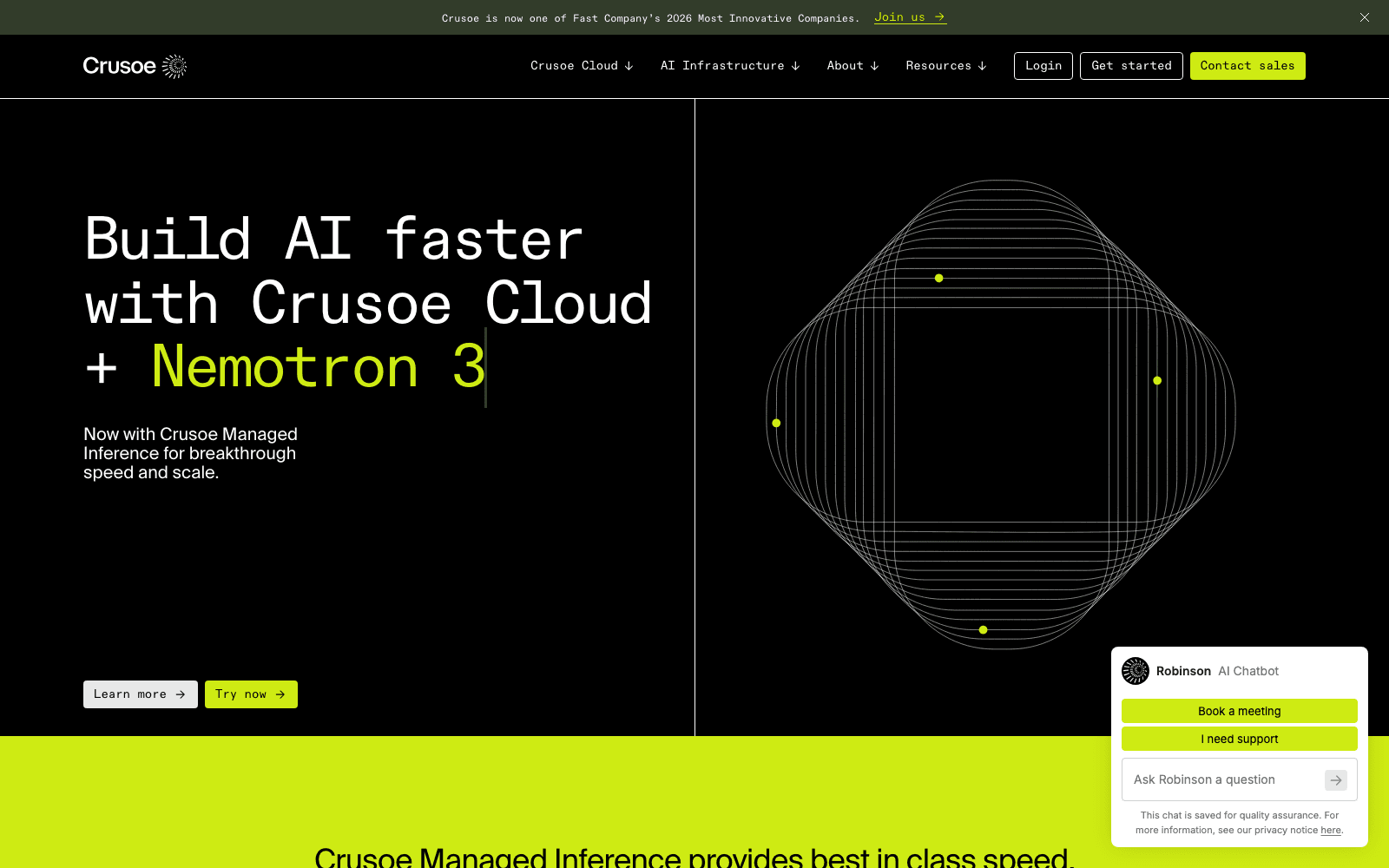1389x868 pixels.
Task: Expand the About menu
Action: [x=853, y=66]
